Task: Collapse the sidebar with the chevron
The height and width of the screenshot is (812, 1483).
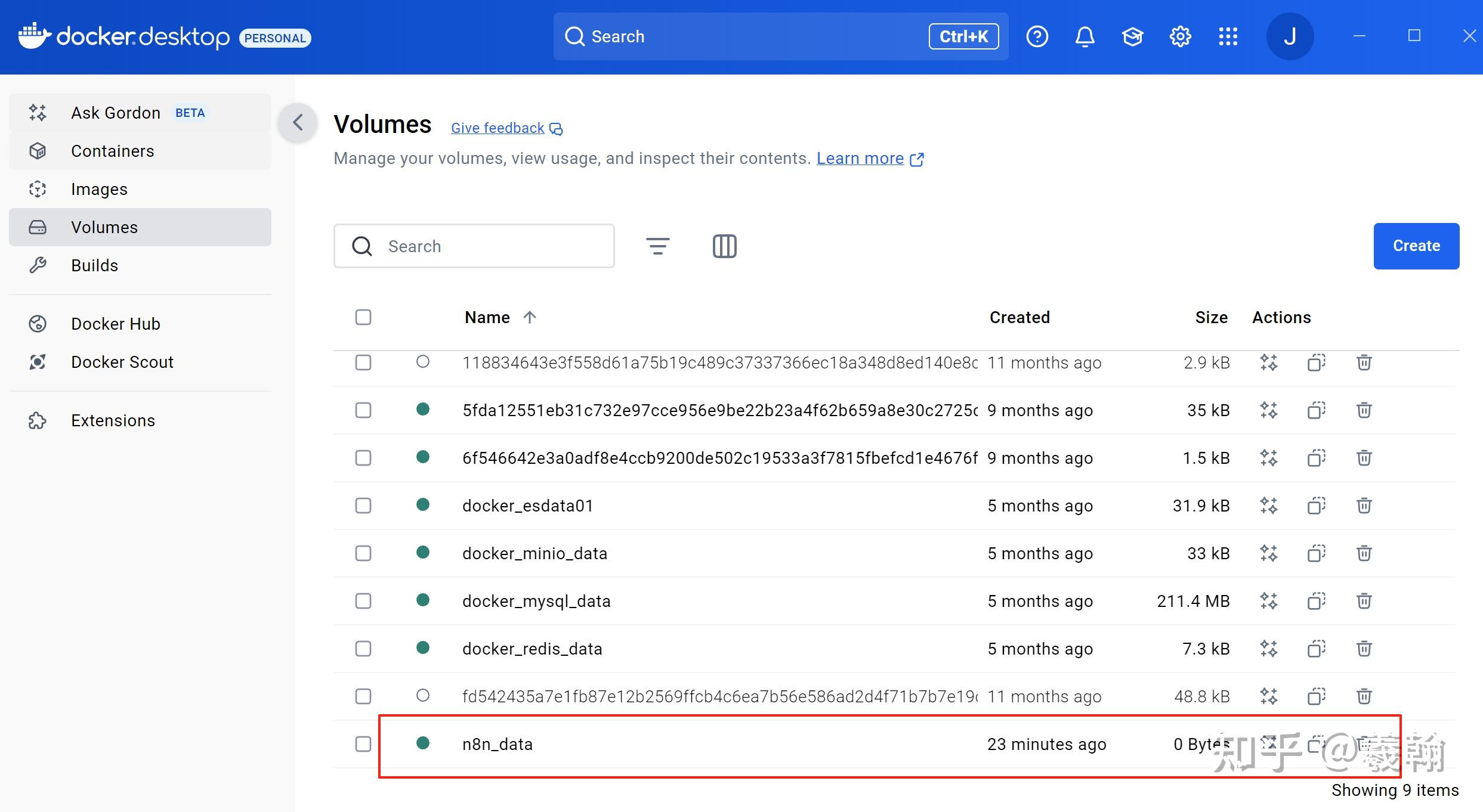Action: pos(297,122)
